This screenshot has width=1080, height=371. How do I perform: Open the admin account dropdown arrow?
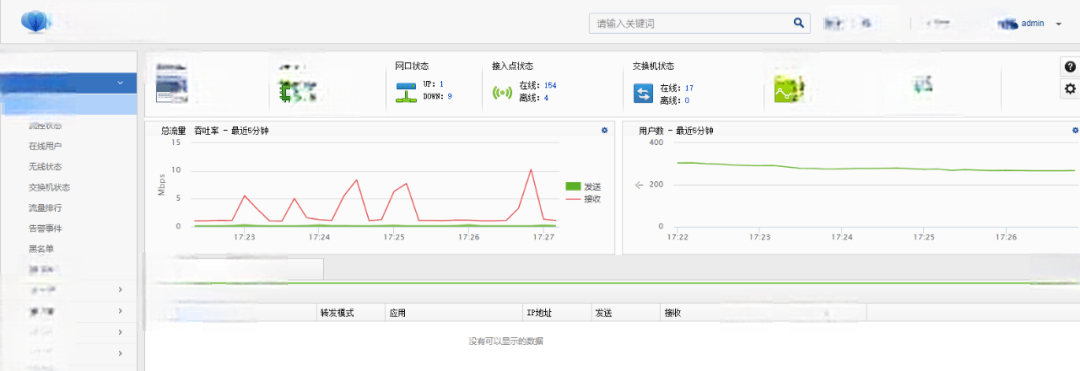(x=1059, y=23)
